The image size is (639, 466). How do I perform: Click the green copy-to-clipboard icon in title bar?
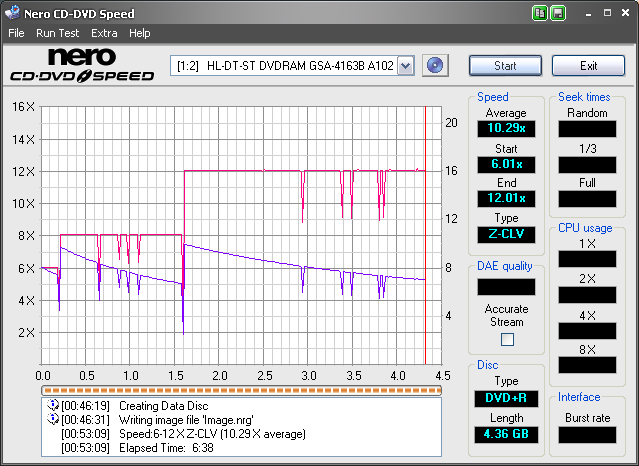(x=540, y=13)
